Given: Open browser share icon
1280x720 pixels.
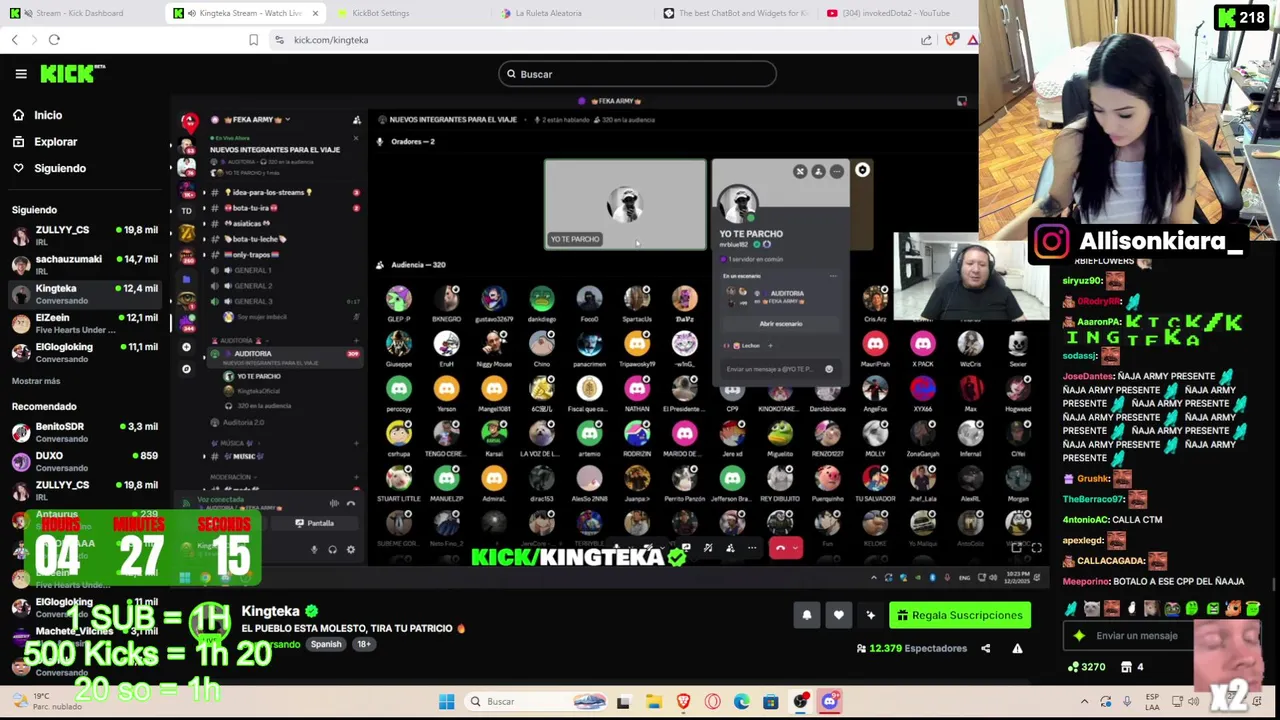Looking at the screenshot, I should pyautogui.click(x=927, y=40).
